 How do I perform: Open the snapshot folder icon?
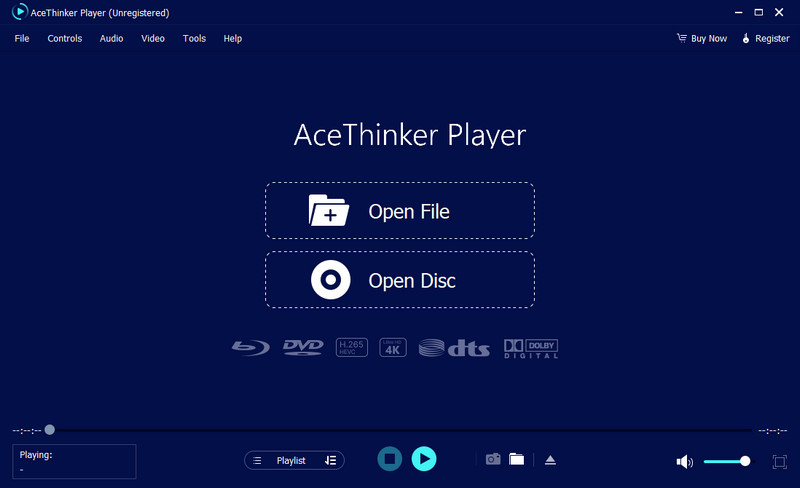tap(516, 459)
